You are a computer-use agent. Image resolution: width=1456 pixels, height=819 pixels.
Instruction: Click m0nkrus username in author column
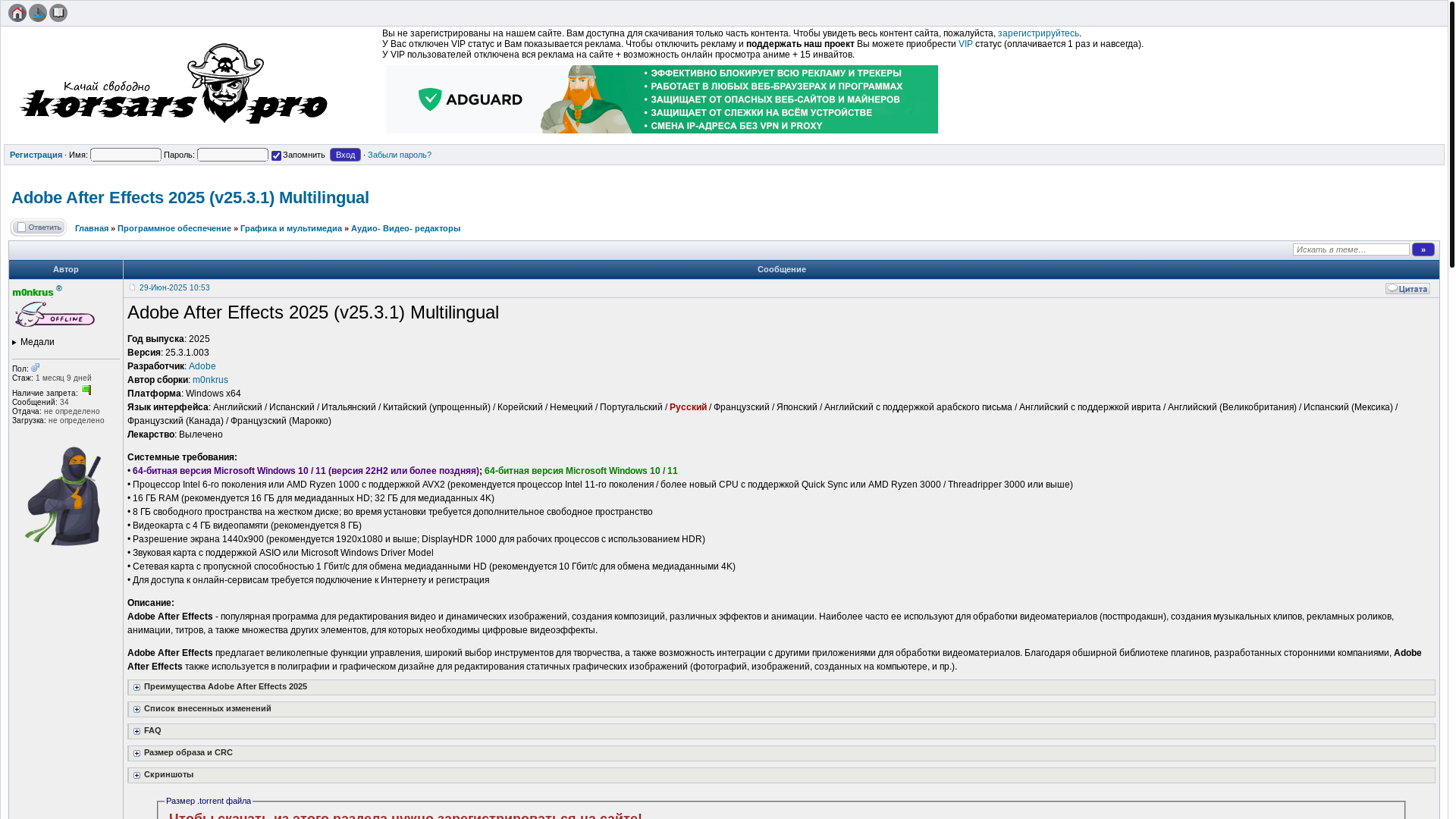[33, 293]
